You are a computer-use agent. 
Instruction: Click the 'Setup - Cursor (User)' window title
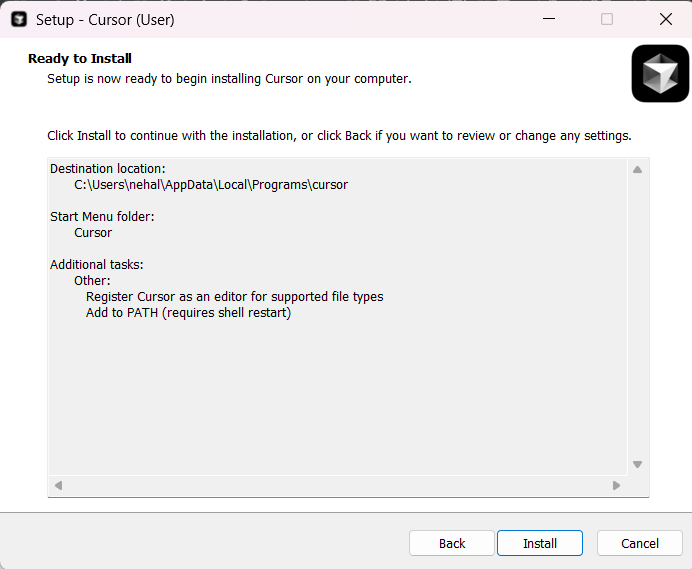coord(105,20)
